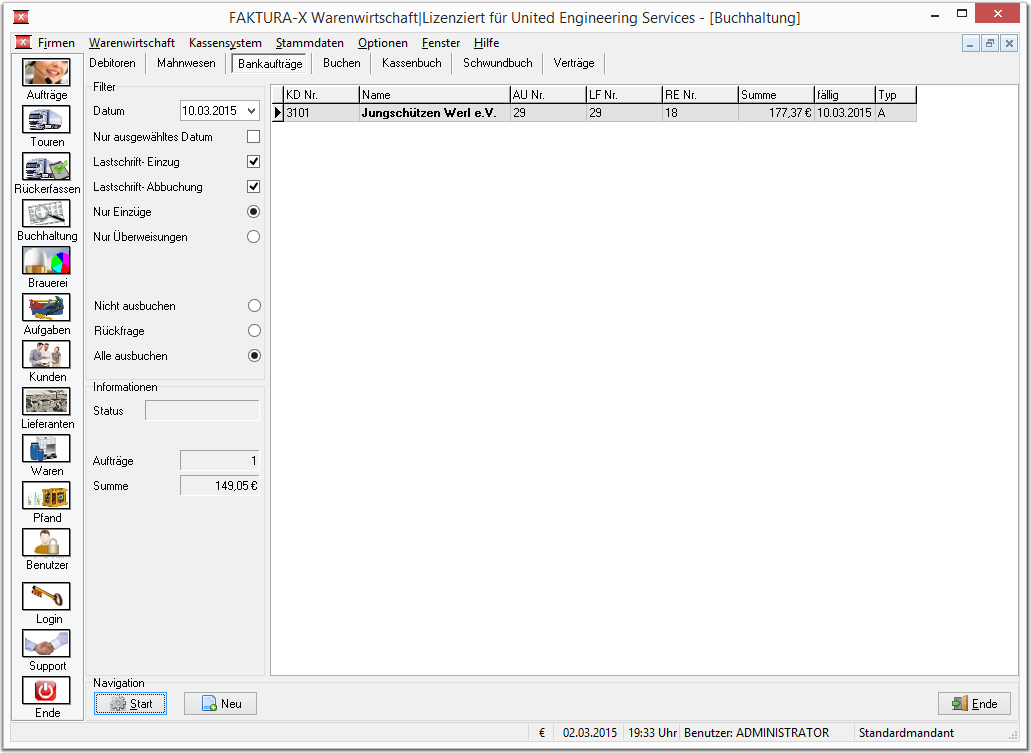Uncheck Lastschrift- Abbuchung checkbox
1031x753 pixels.
coord(253,187)
